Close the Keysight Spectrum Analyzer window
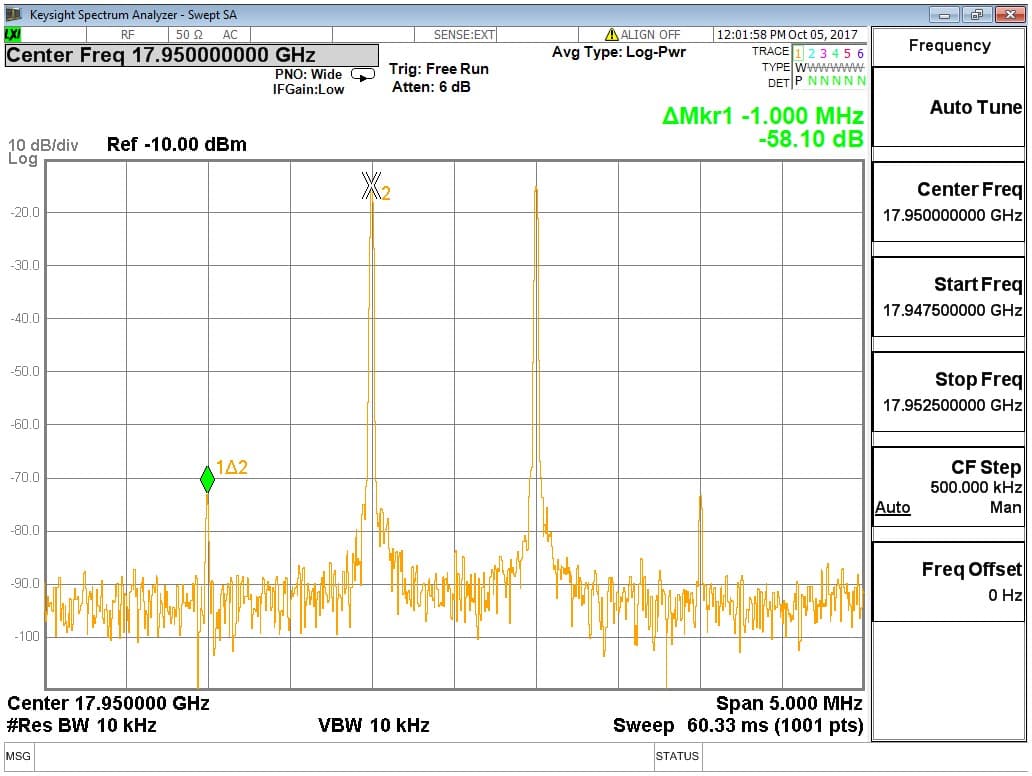The height and width of the screenshot is (776, 1032). [1010, 14]
